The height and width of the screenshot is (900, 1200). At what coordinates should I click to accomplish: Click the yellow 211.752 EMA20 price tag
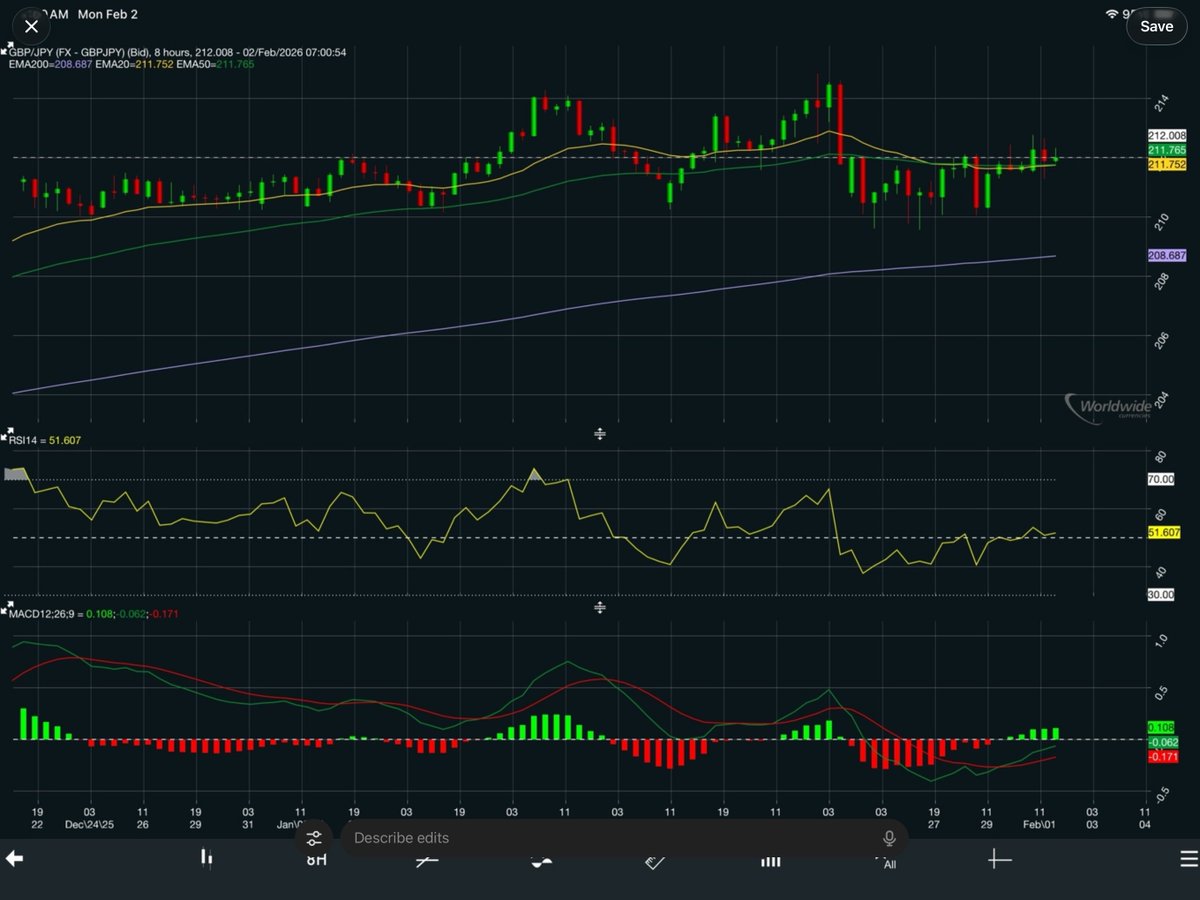1167,164
